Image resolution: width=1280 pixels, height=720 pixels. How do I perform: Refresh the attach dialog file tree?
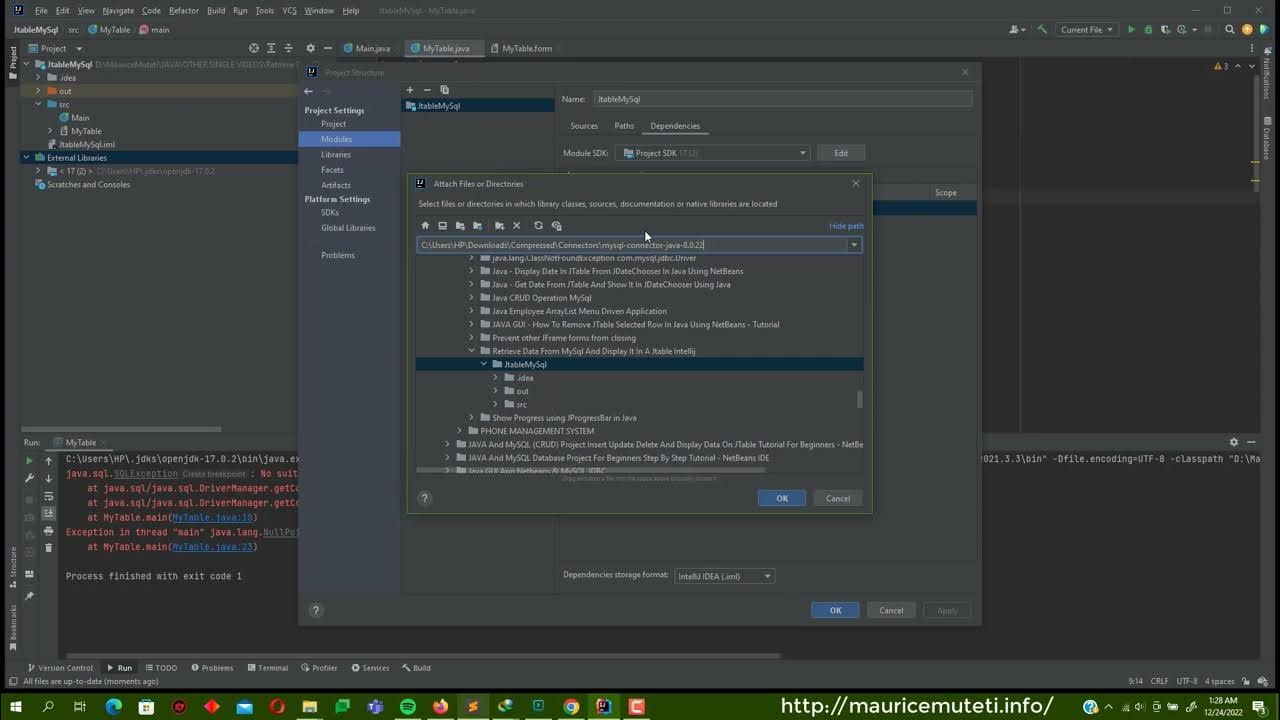tap(538, 226)
